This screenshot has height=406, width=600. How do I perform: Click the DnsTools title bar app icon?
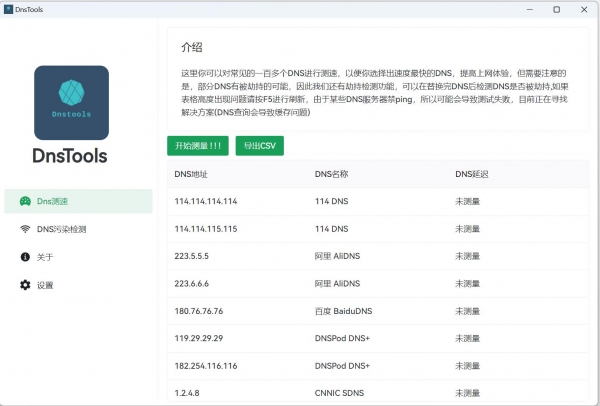tap(8, 9)
